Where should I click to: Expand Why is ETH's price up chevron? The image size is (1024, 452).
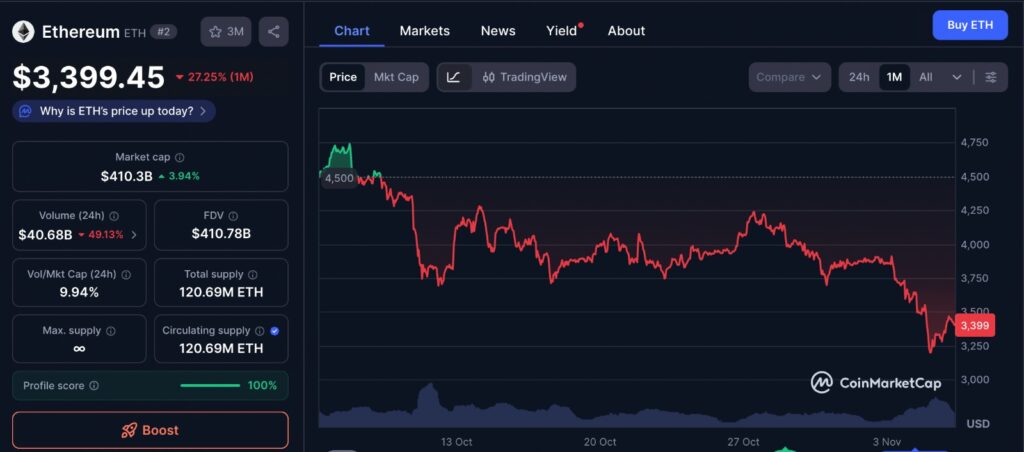(203, 111)
